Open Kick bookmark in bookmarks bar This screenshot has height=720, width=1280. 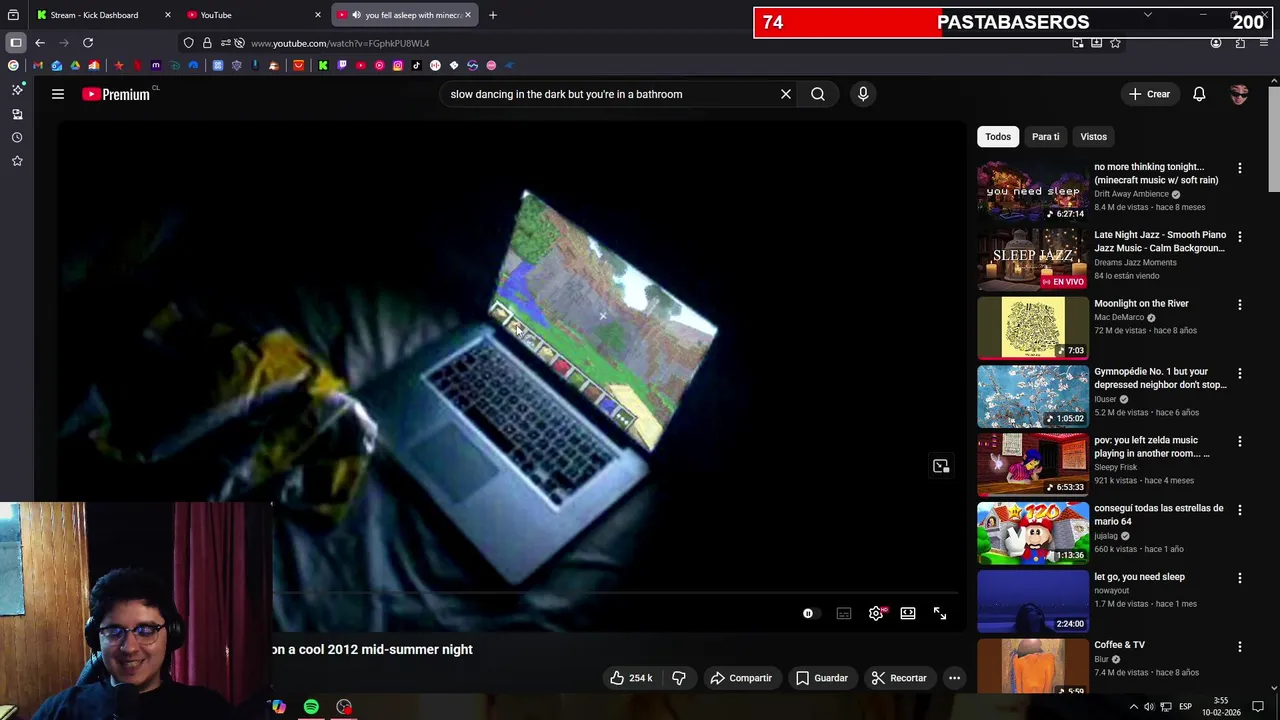(323, 65)
